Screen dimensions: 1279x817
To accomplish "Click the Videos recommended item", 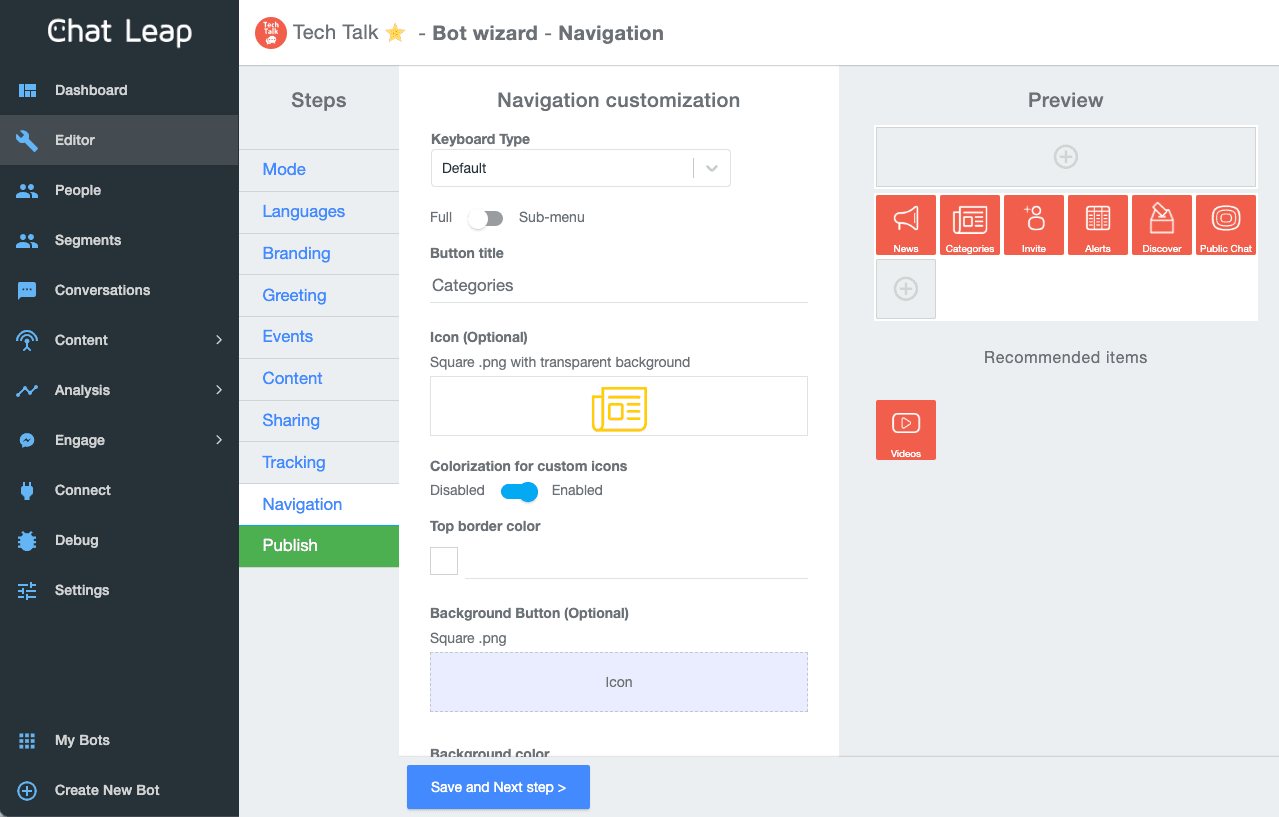I will pyautogui.click(x=905, y=429).
